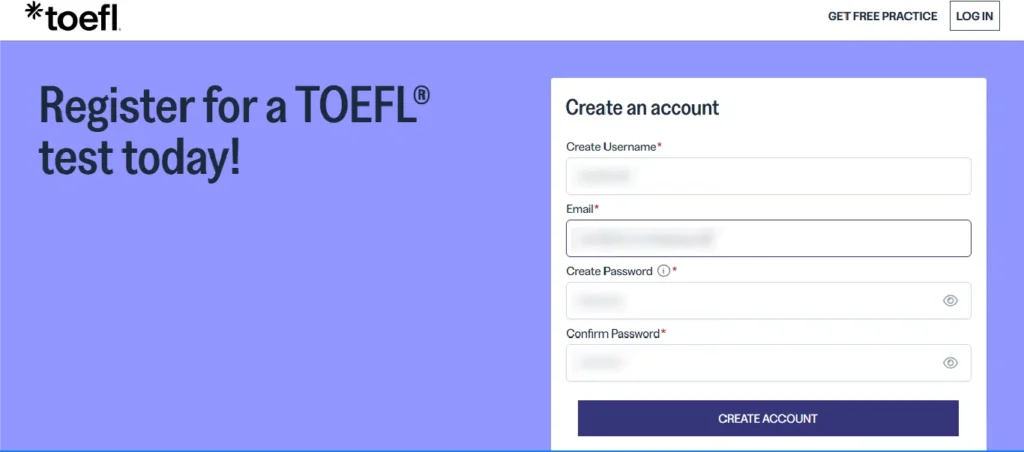Click the 'Confirm Password' label text

(x=612, y=333)
